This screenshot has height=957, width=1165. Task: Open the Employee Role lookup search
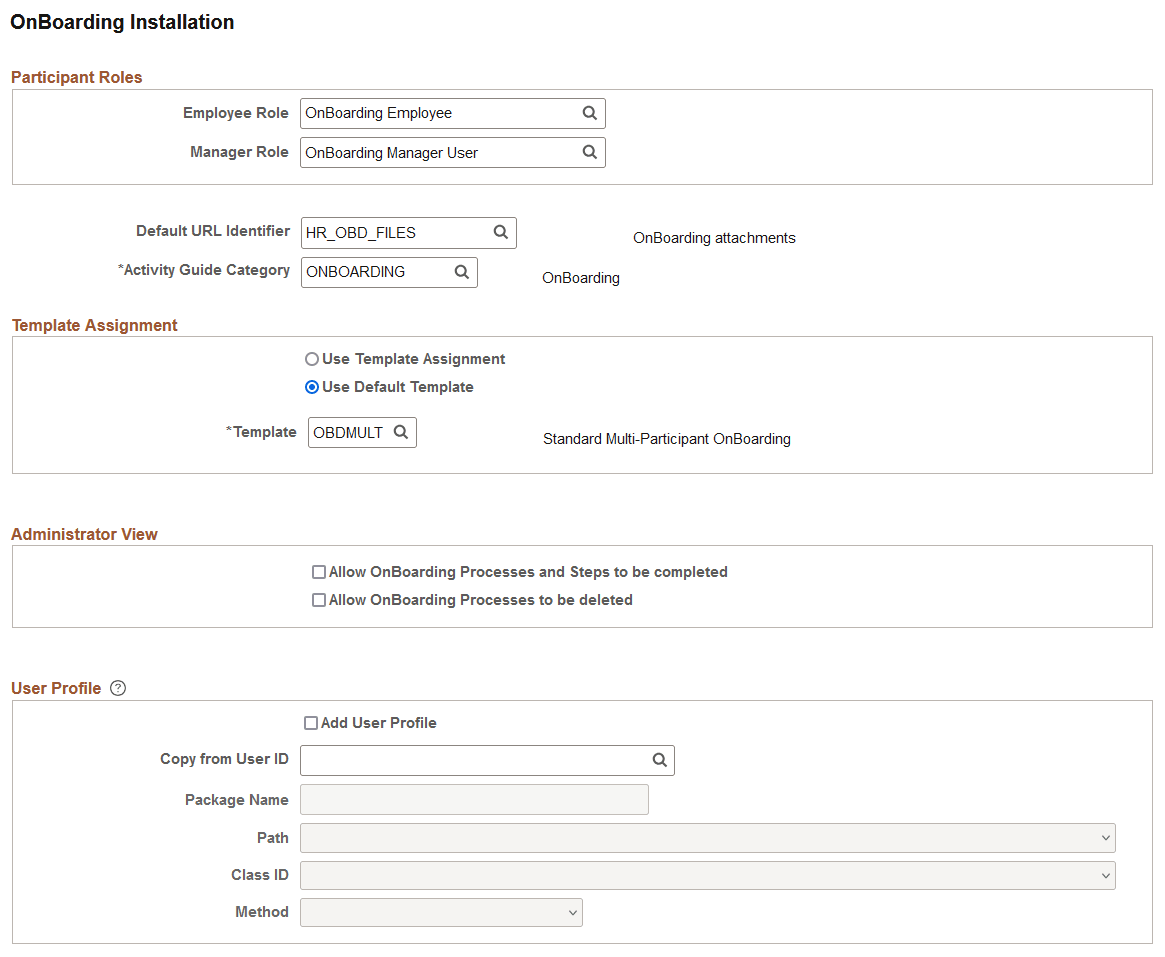[589, 113]
